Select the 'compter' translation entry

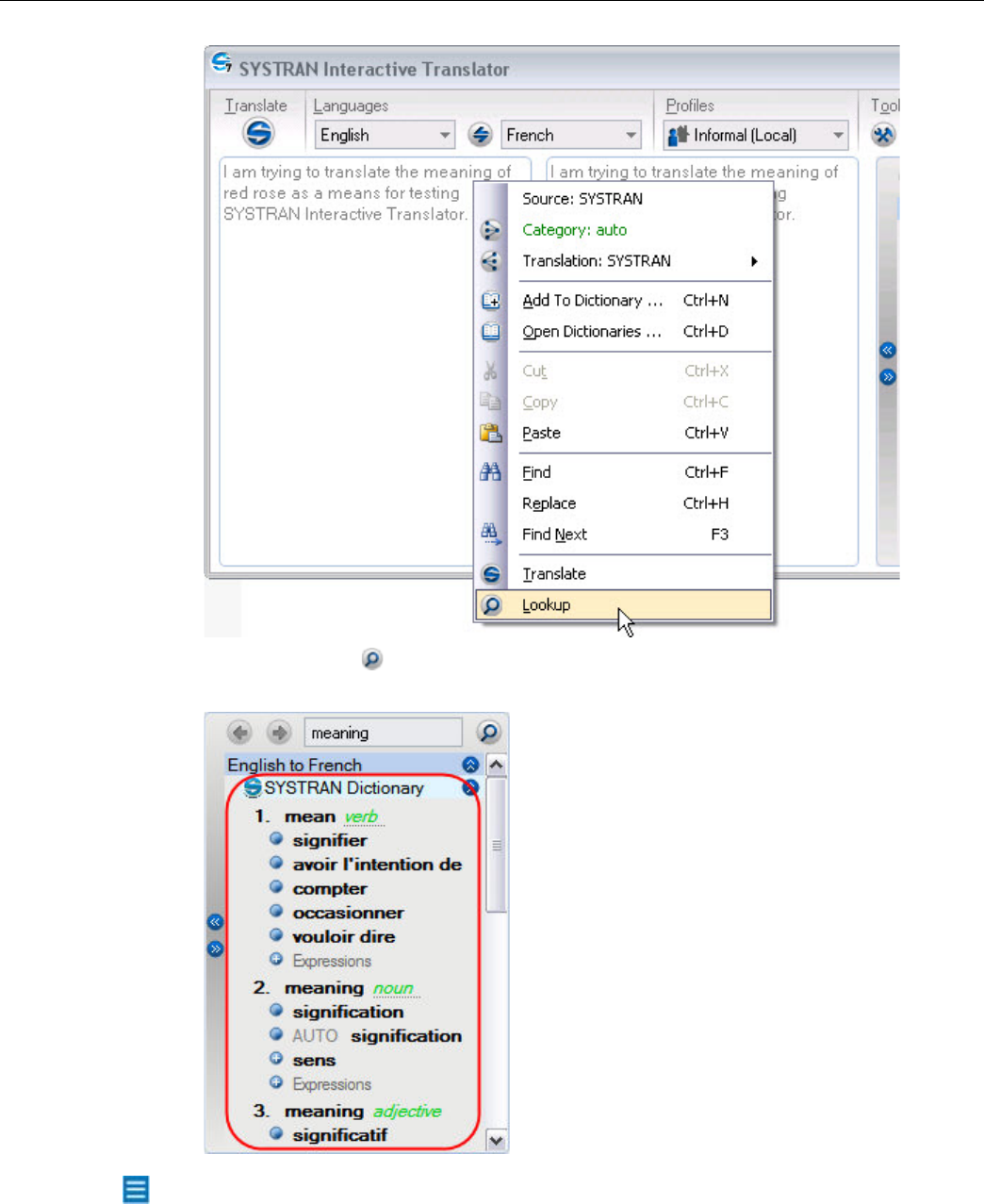pyautogui.click(x=330, y=889)
